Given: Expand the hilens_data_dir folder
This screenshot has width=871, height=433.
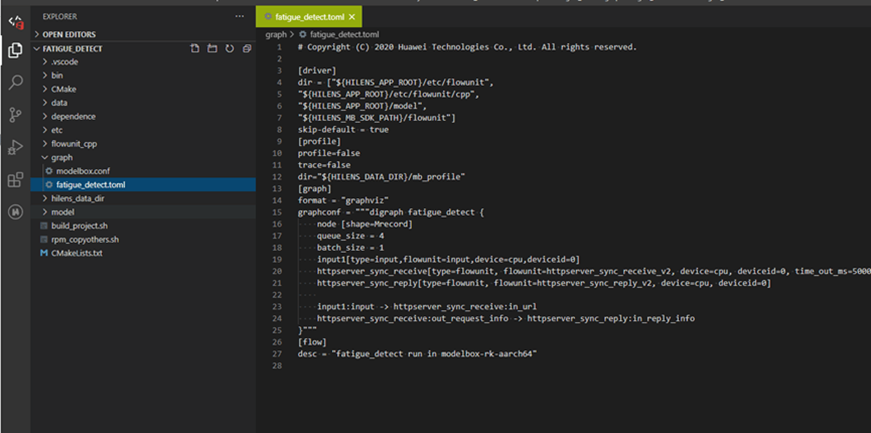Looking at the screenshot, I should tap(143, 198).
